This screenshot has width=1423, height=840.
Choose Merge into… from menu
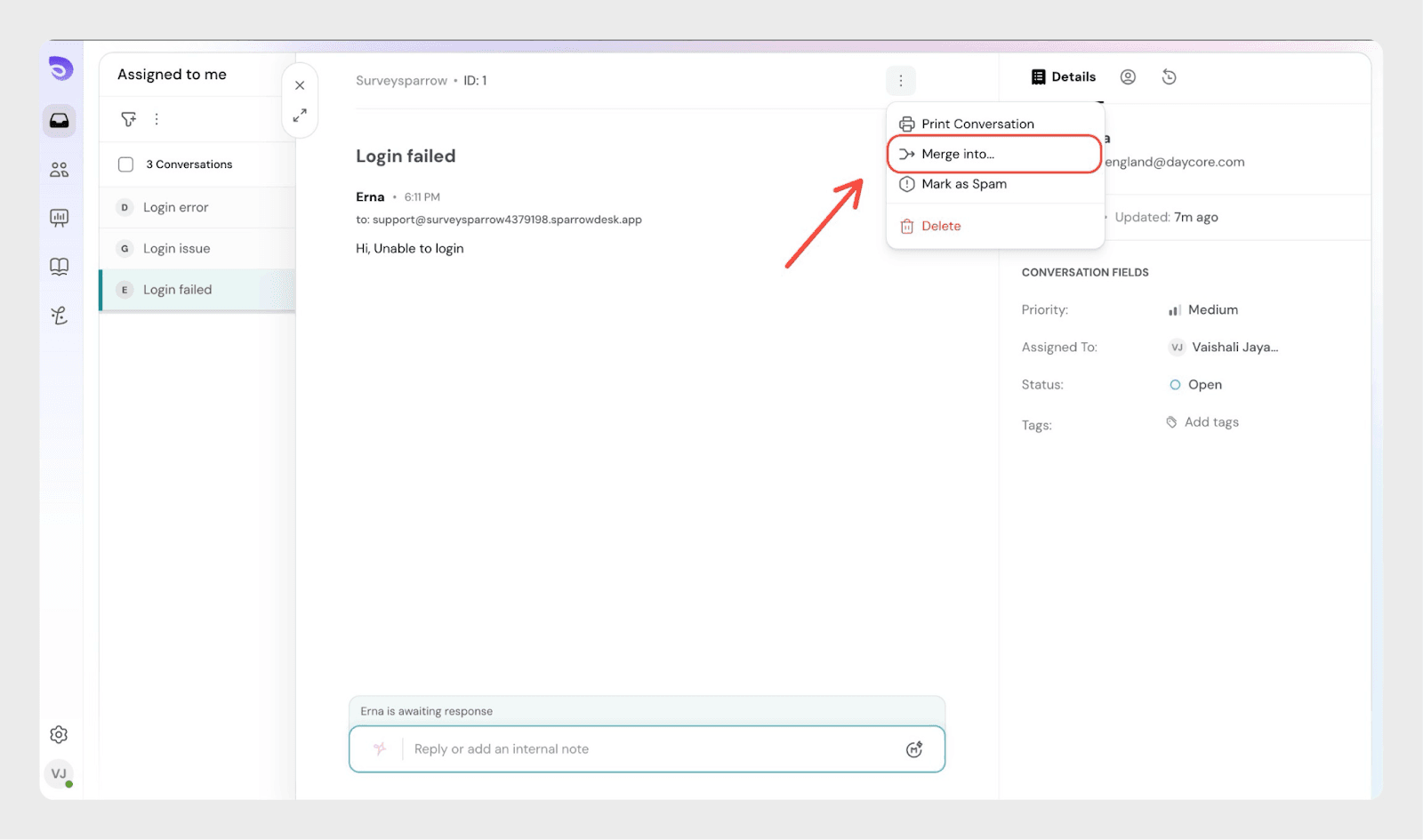(x=958, y=155)
